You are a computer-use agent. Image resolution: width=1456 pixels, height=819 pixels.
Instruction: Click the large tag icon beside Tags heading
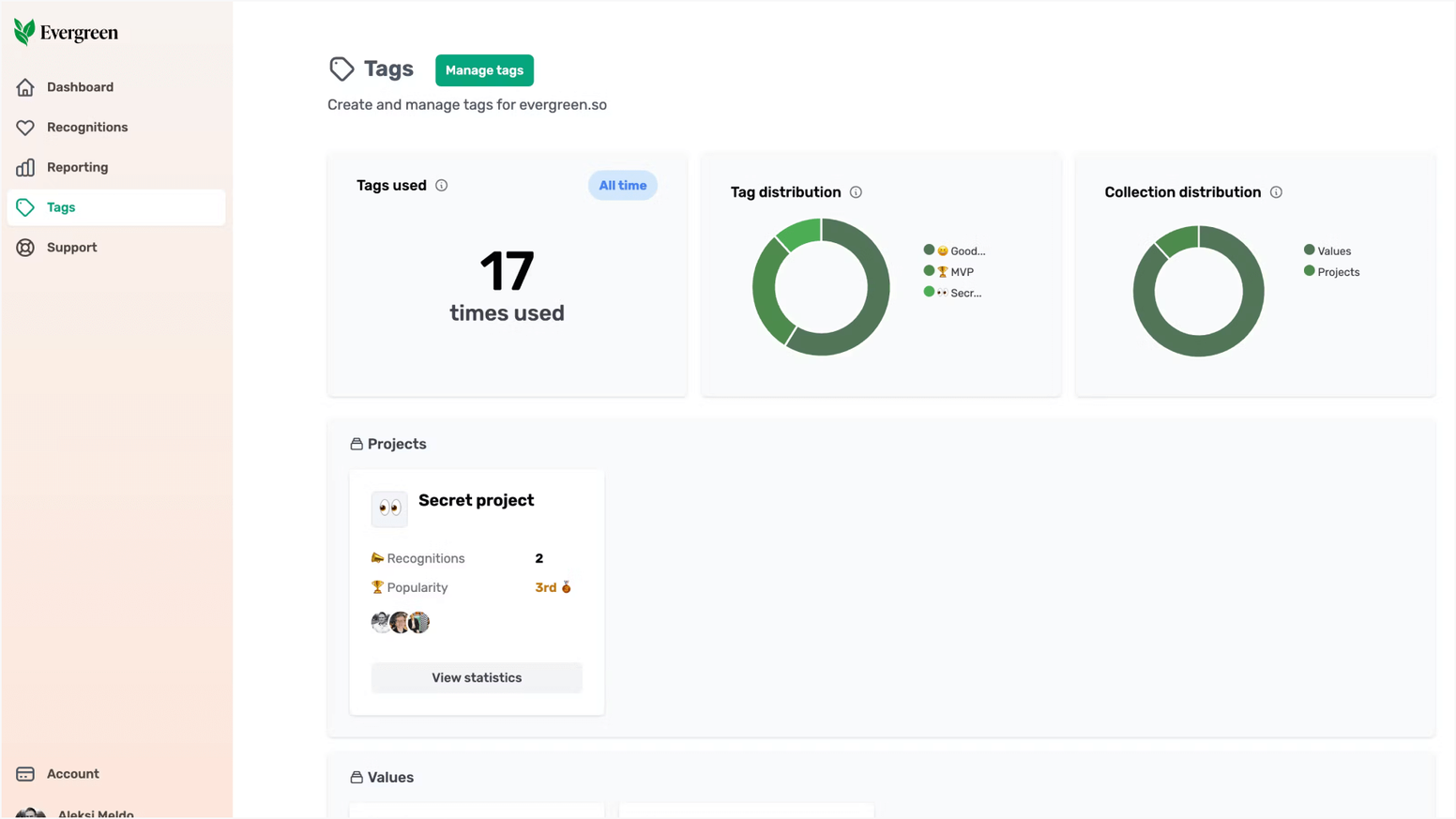(x=341, y=68)
